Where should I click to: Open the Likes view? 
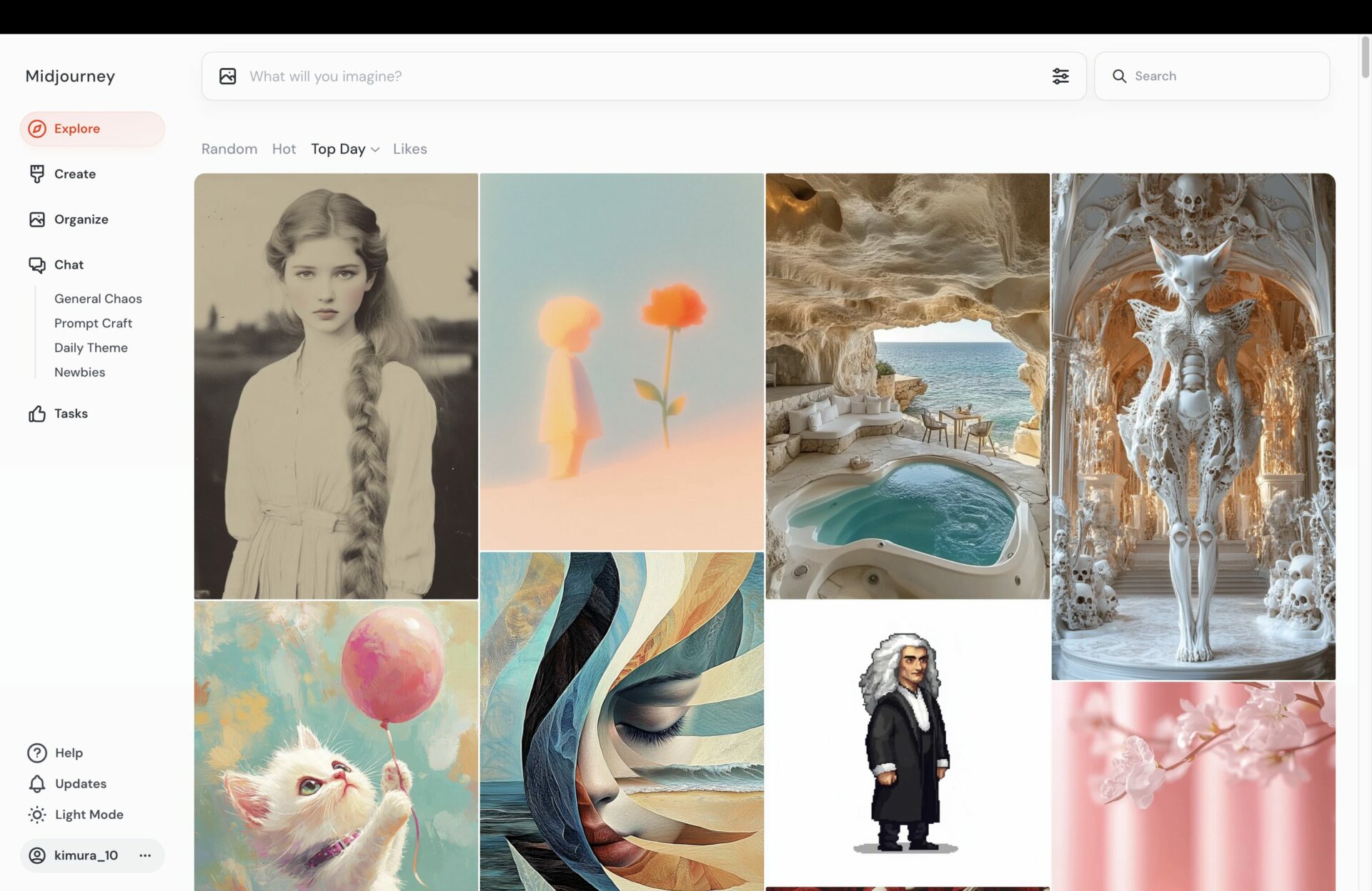(409, 149)
